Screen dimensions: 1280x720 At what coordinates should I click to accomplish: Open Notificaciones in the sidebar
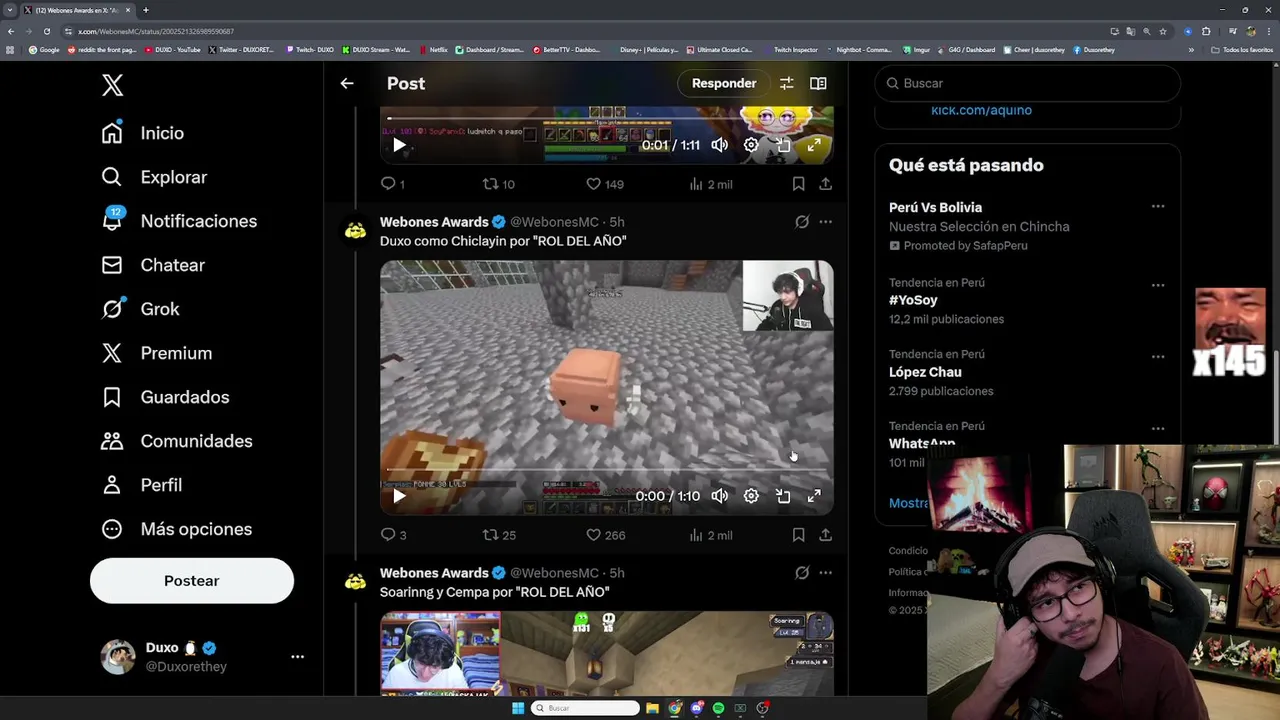(x=179, y=221)
